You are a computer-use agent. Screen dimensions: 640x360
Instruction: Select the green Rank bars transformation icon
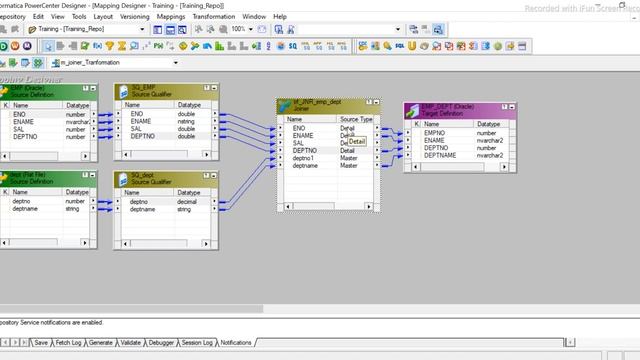[x=220, y=46]
